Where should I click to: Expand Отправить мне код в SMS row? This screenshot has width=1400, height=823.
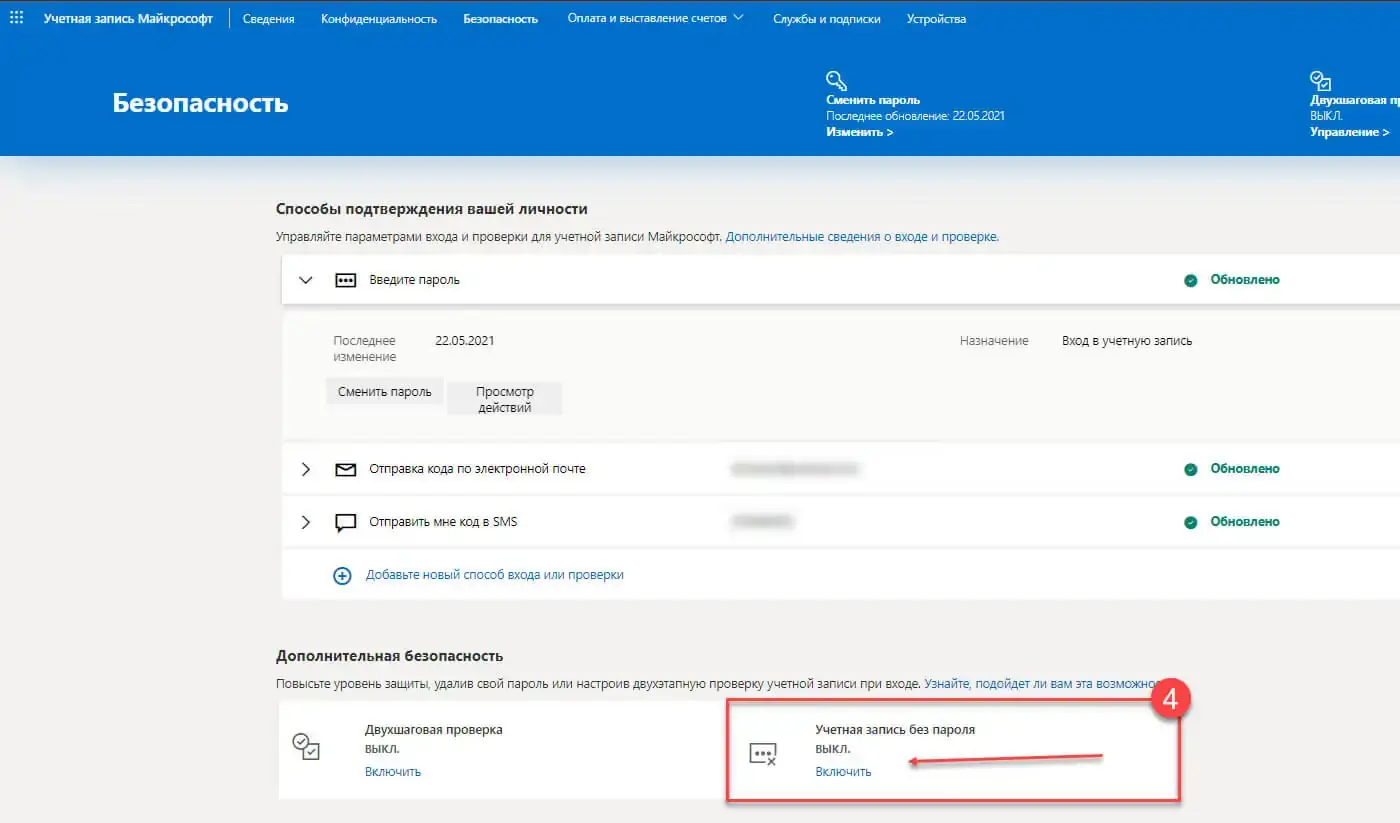point(306,522)
